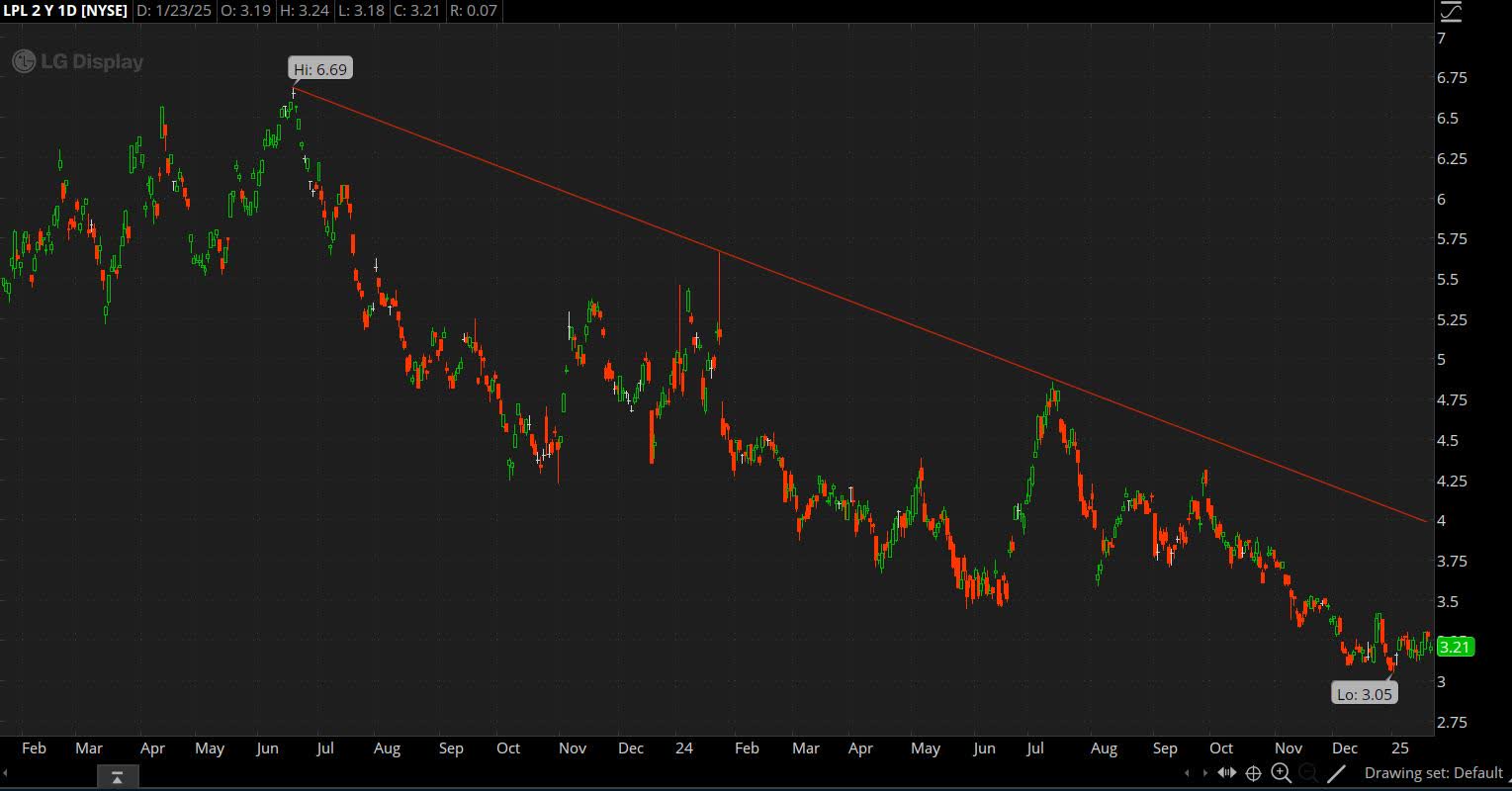Open the Drawing set: Default dropdown
1512x791 pixels.
click(x=1433, y=773)
